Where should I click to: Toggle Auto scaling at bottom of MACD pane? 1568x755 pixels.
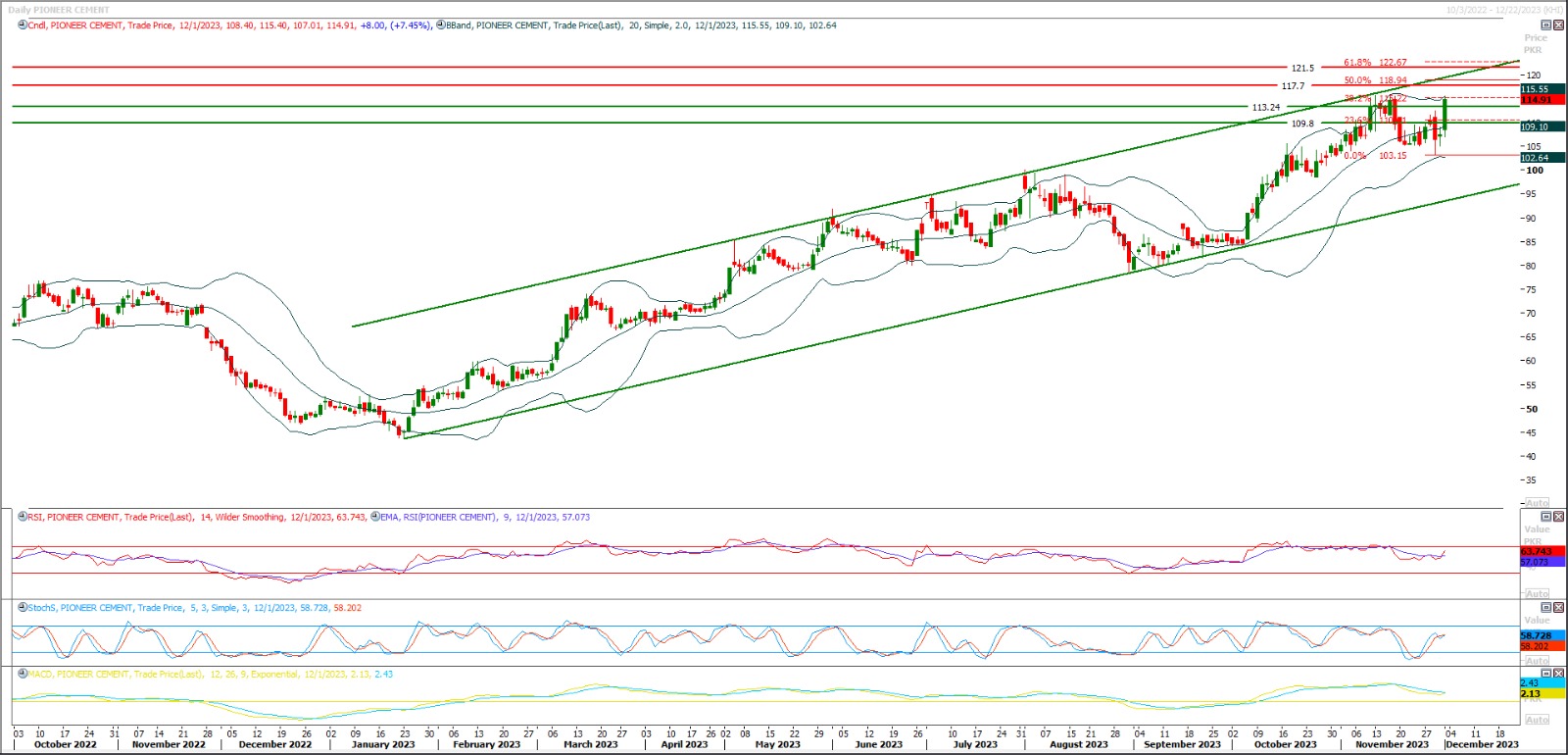coord(1537,720)
